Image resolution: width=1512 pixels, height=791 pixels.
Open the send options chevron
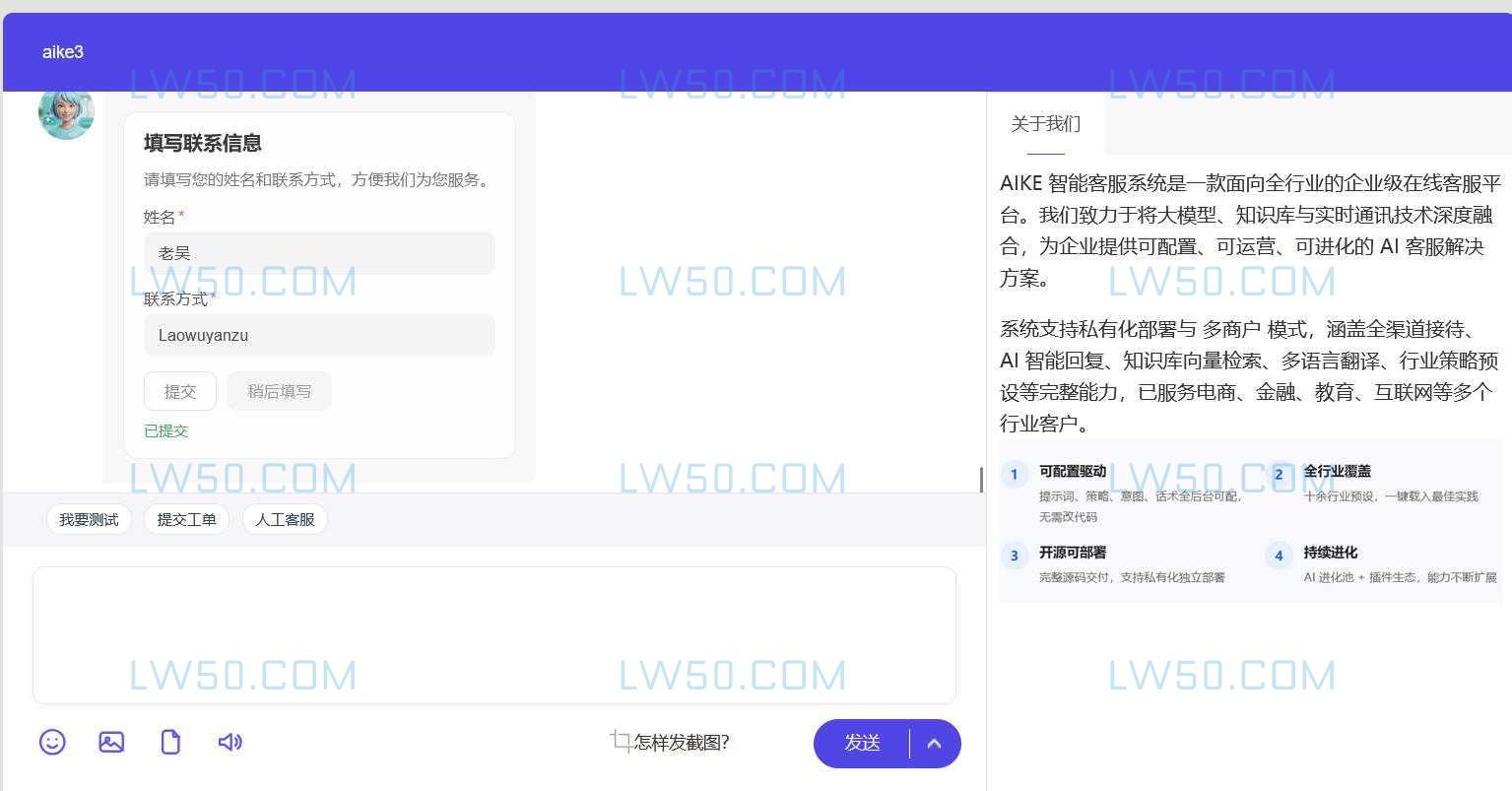point(935,744)
